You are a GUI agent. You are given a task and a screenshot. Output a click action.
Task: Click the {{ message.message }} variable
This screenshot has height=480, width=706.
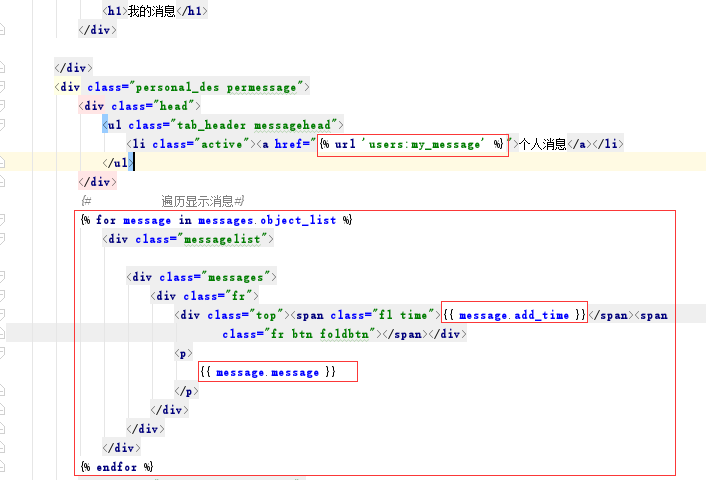pyautogui.click(x=268, y=372)
